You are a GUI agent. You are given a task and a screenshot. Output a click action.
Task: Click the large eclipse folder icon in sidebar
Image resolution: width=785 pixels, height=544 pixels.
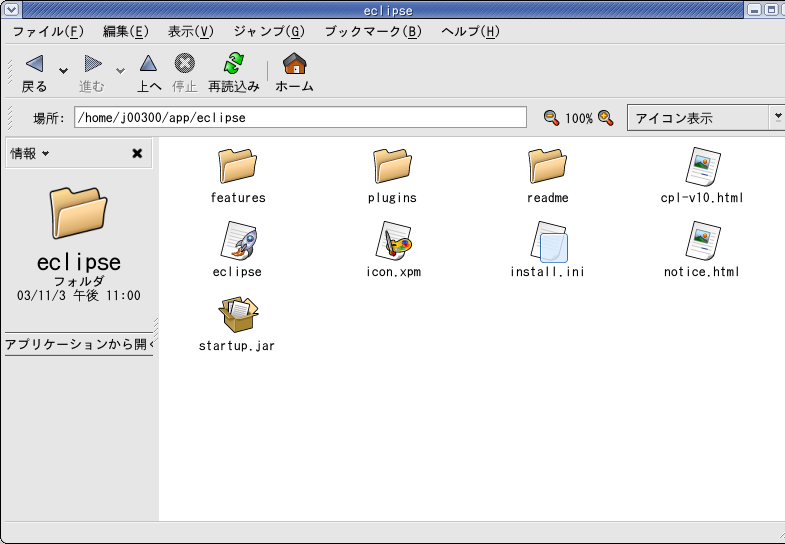[78, 212]
